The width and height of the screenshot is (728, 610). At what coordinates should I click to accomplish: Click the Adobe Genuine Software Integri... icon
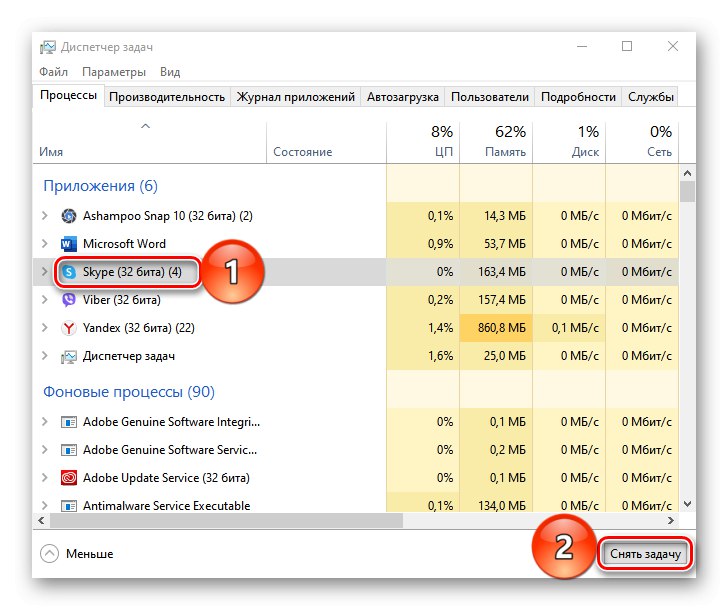pos(69,422)
